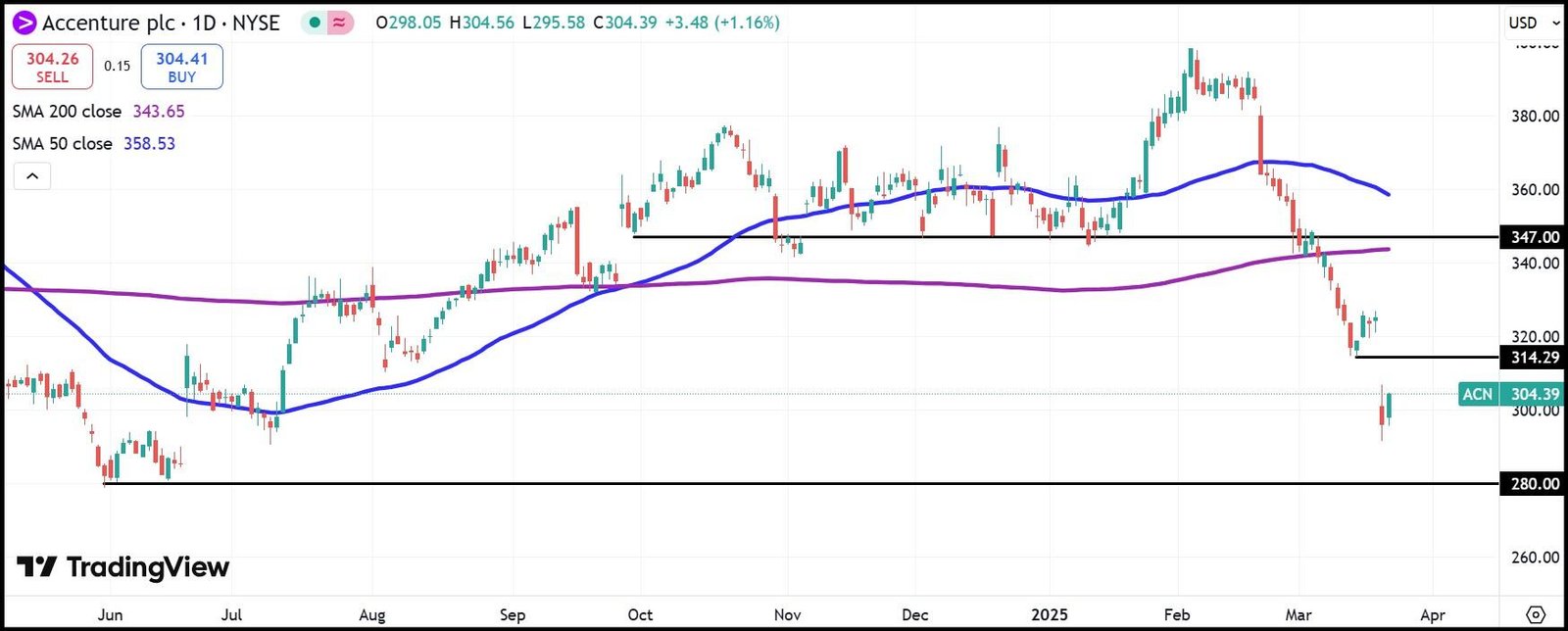The width and height of the screenshot is (1568, 631).
Task: Collapse the indicator legend with the chevron
Action: [x=32, y=176]
